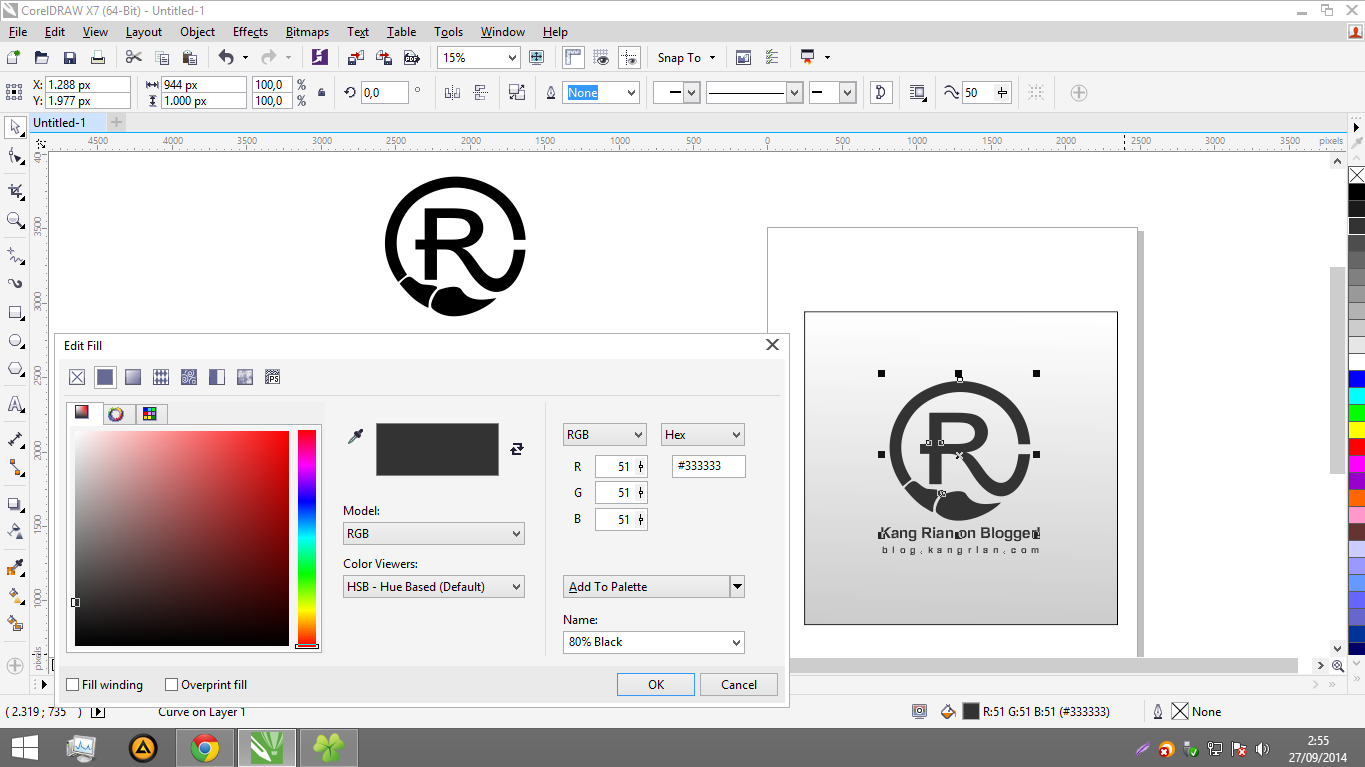This screenshot has height=767, width=1365.
Task: Toggle the lock ratio padlock
Action: pyautogui.click(x=321, y=93)
